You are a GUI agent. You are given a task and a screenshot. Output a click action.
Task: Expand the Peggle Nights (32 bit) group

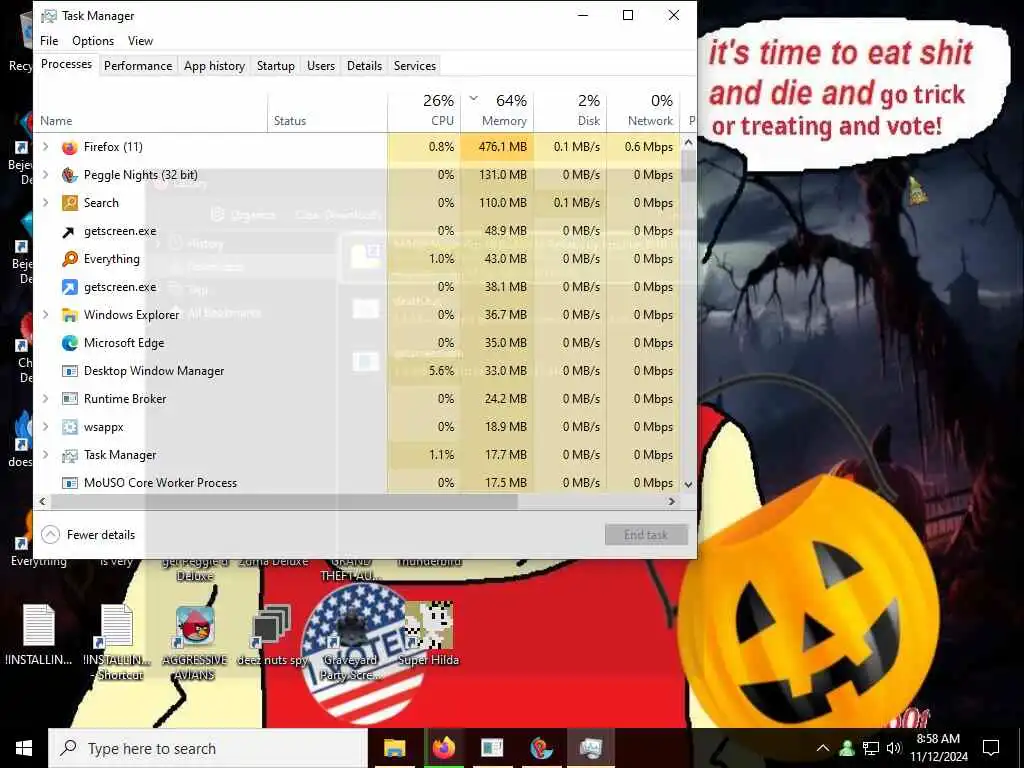coord(45,175)
